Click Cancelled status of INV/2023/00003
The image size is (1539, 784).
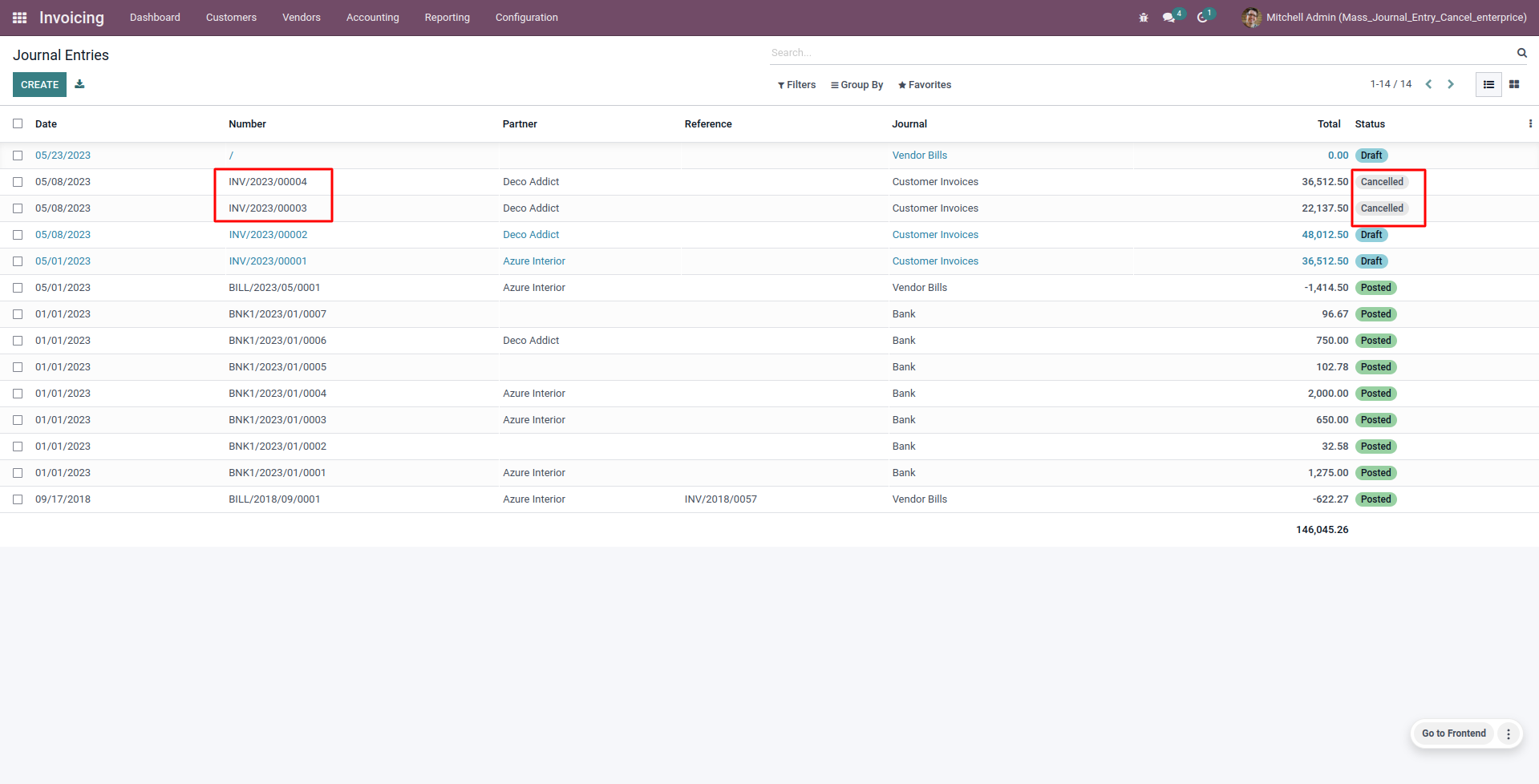coord(1382,208)
